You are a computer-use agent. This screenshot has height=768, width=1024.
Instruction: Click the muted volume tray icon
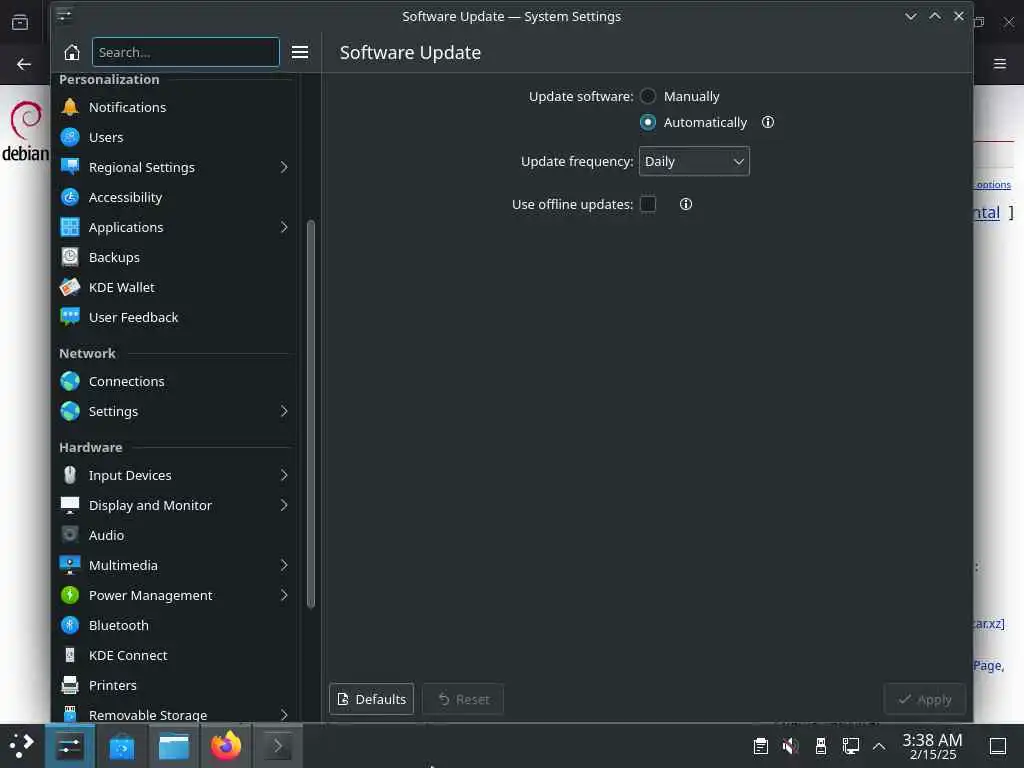[x=791, y=746]
